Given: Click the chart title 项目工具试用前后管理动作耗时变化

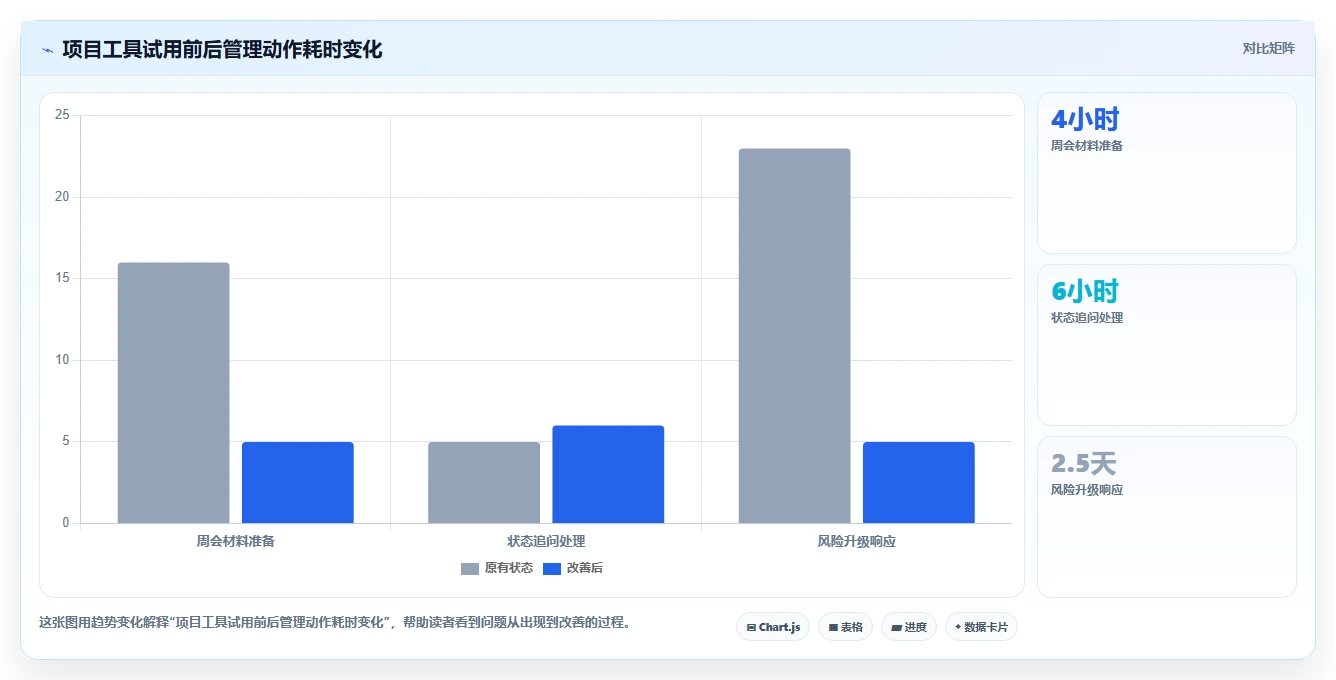Looking at the screenshot, I should click(222, 50).
